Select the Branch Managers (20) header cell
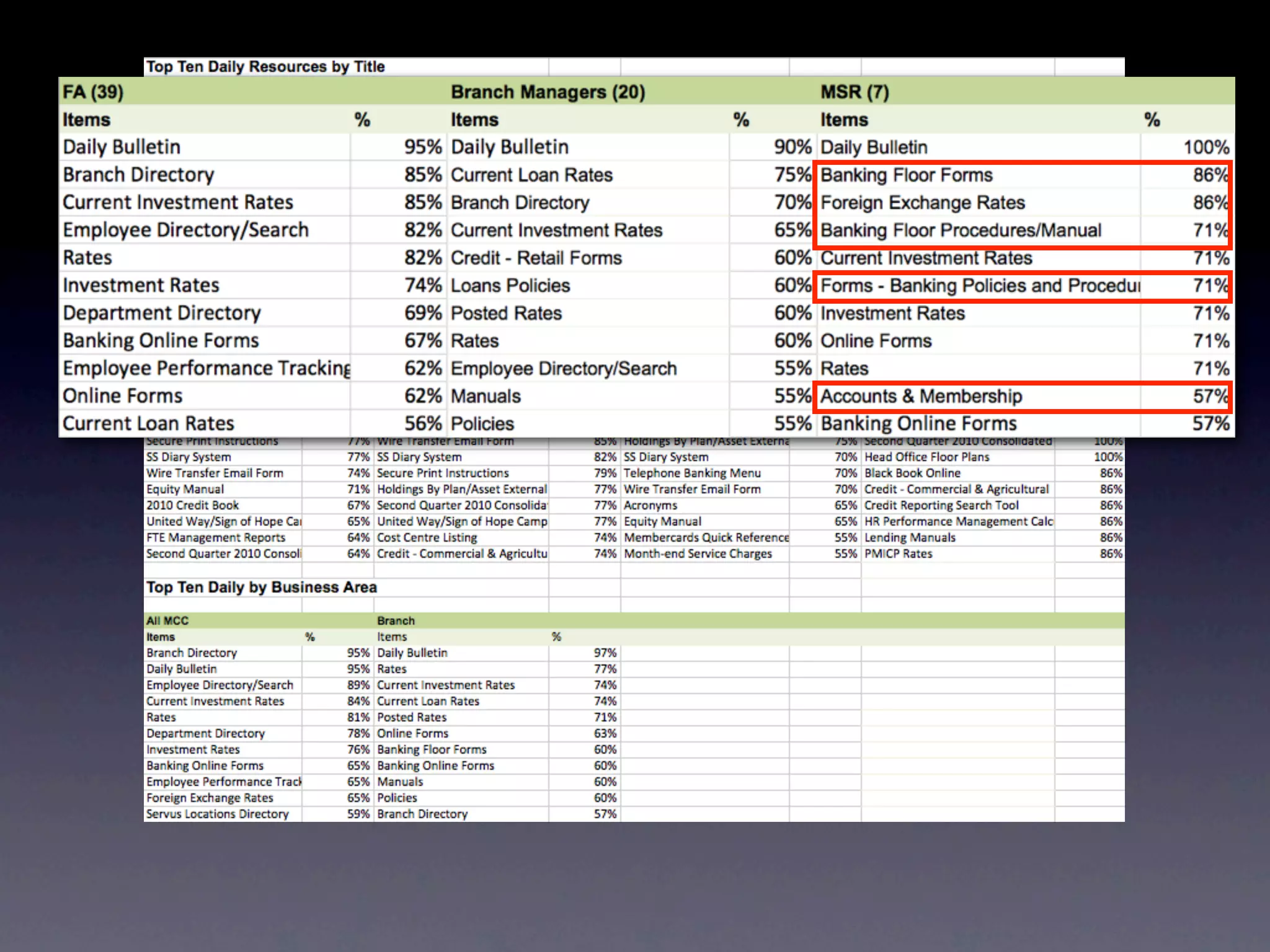Image resolution: width=1270 pixels, height=952 pixels. point(548,92)
